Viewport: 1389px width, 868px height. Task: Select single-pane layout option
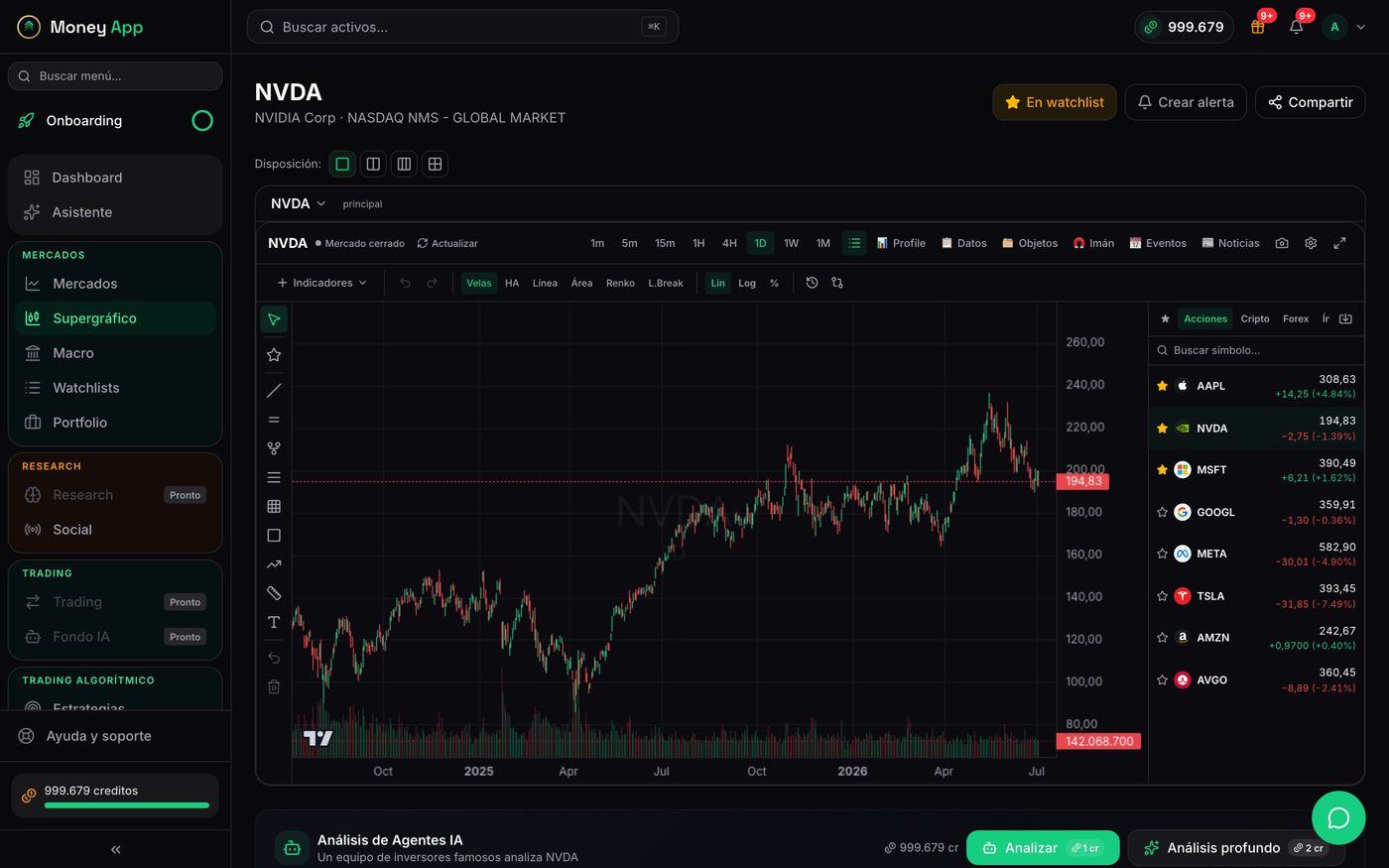(x=342, y=164)
